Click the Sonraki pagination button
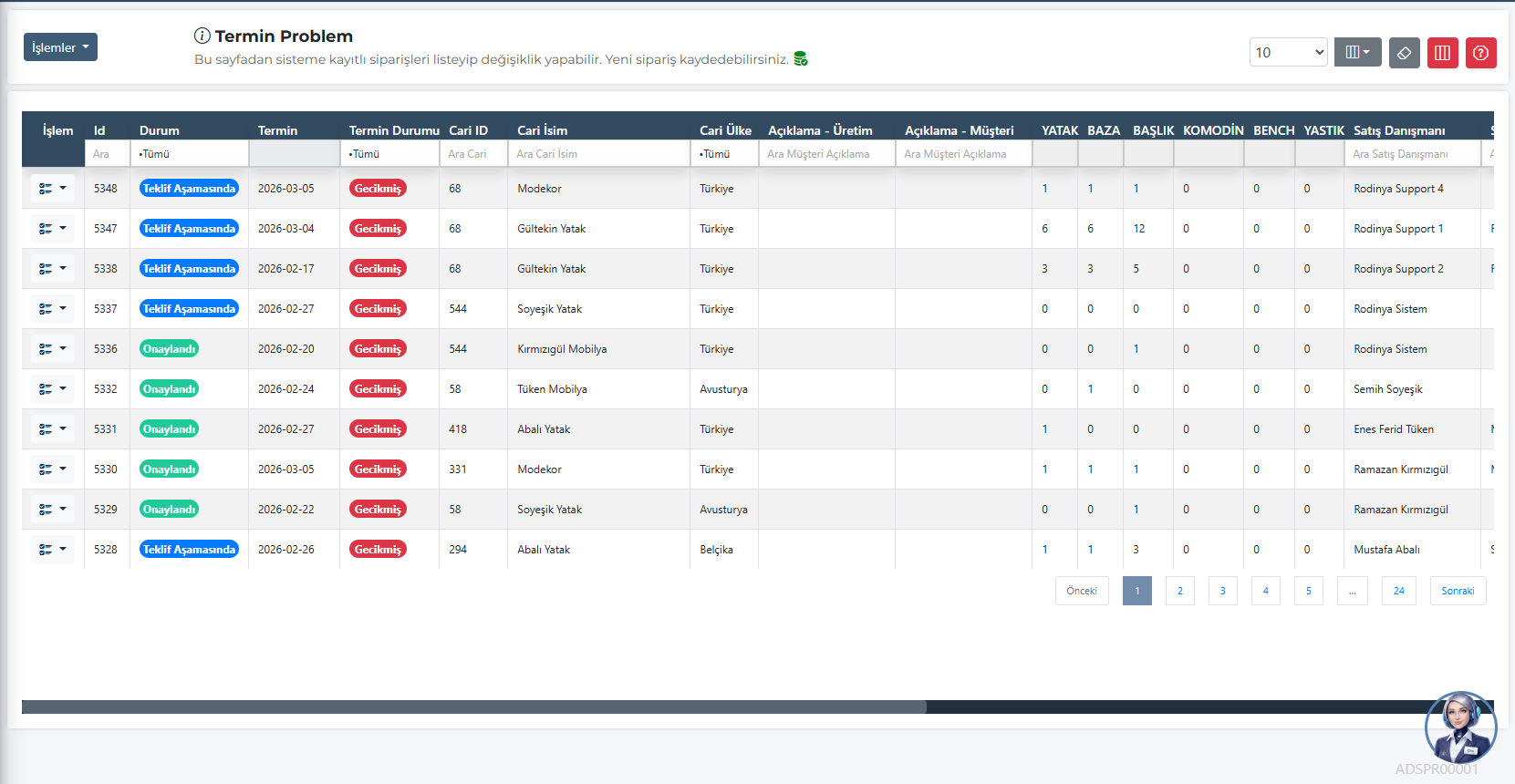 click(x=1458, y=591)
